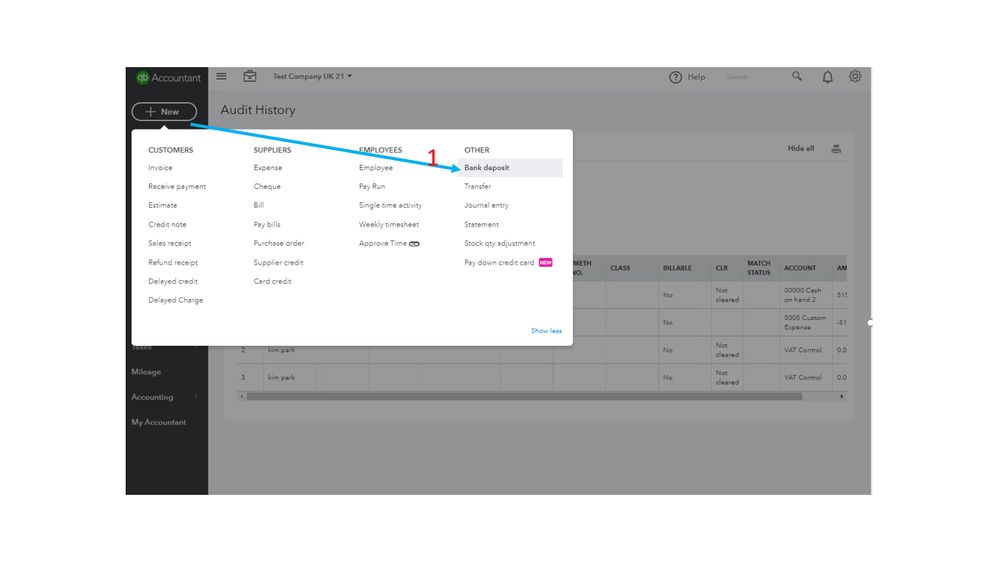Select Pay Run
999x562 pixels.
pyautogui.click(x=371, y=187)
